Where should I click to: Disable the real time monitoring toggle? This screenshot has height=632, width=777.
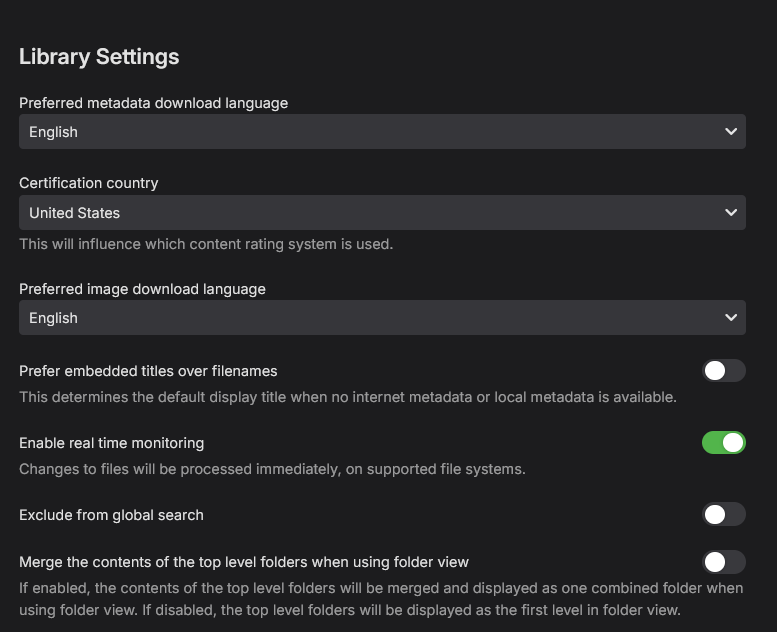(x=724, y=442)
